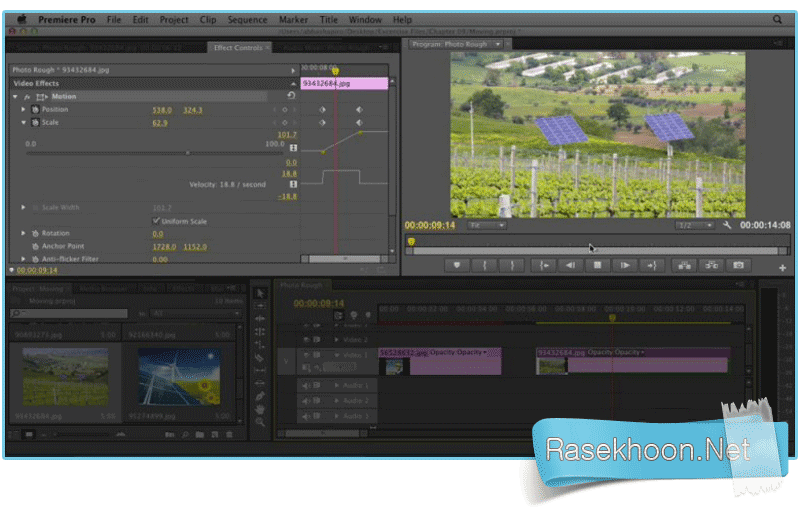Toggle Position animation stopwatch
This screenshot has height=509, width=800.
tap(35, 109)
